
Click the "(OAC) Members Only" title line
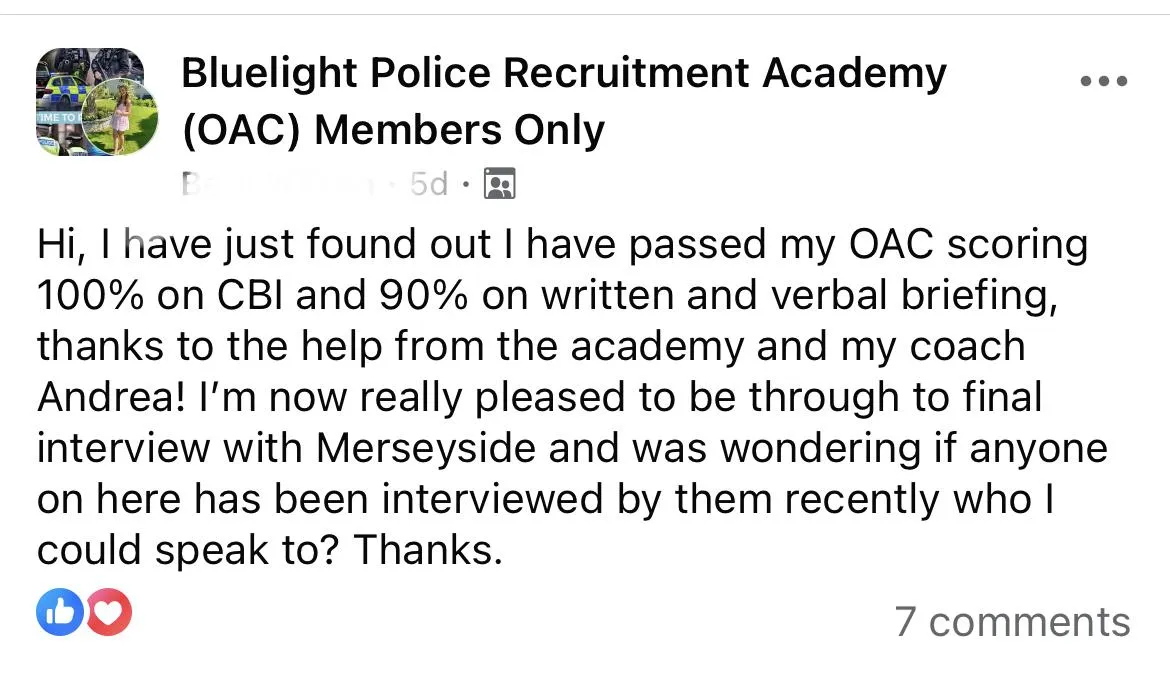(x=393, y=131)
